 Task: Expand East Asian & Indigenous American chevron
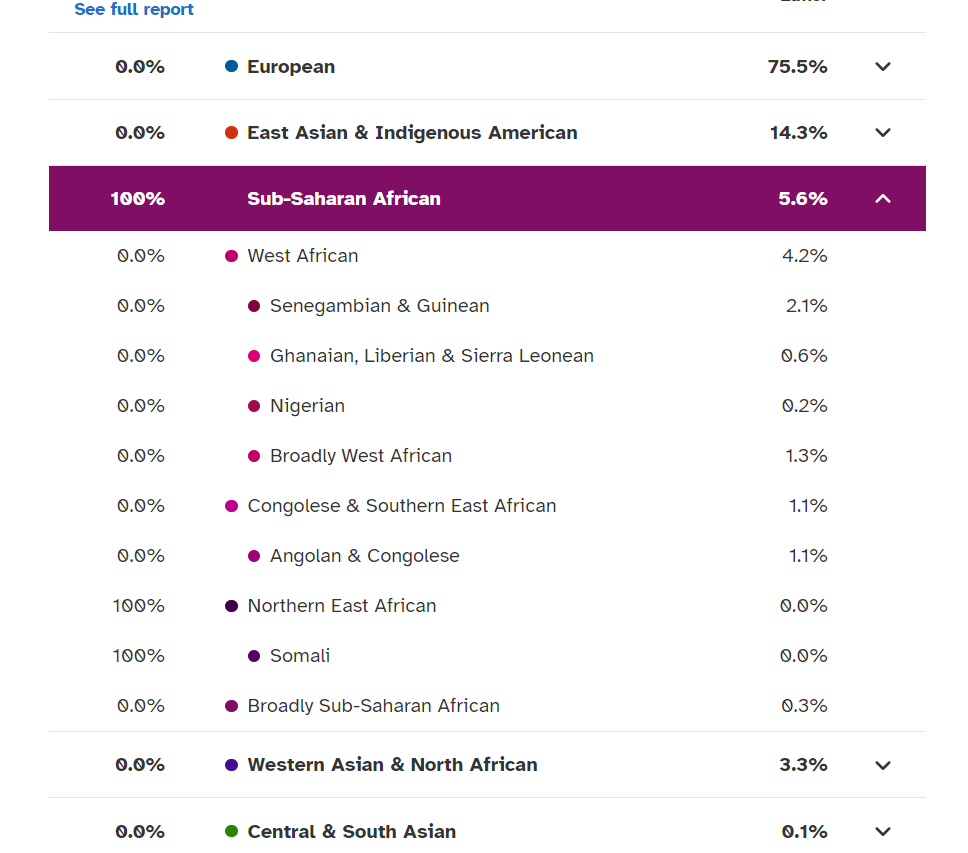tap(882, 133)
